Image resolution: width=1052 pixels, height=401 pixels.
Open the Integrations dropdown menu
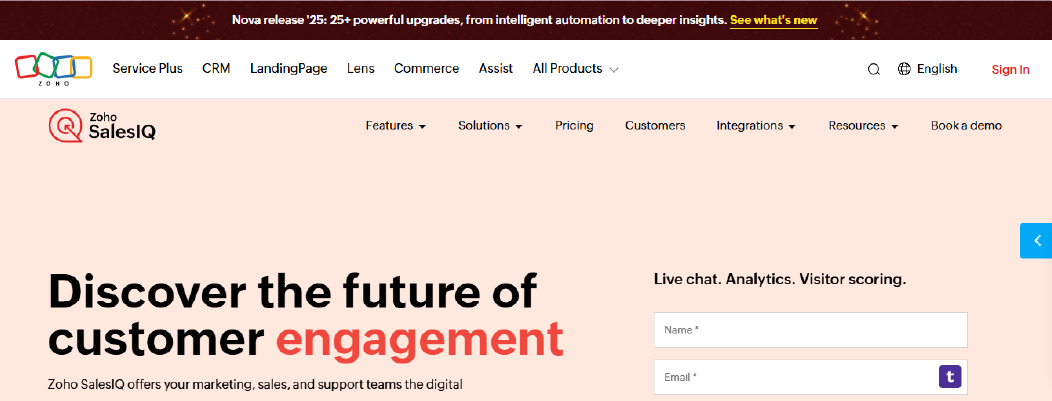(x=756, y=125)
